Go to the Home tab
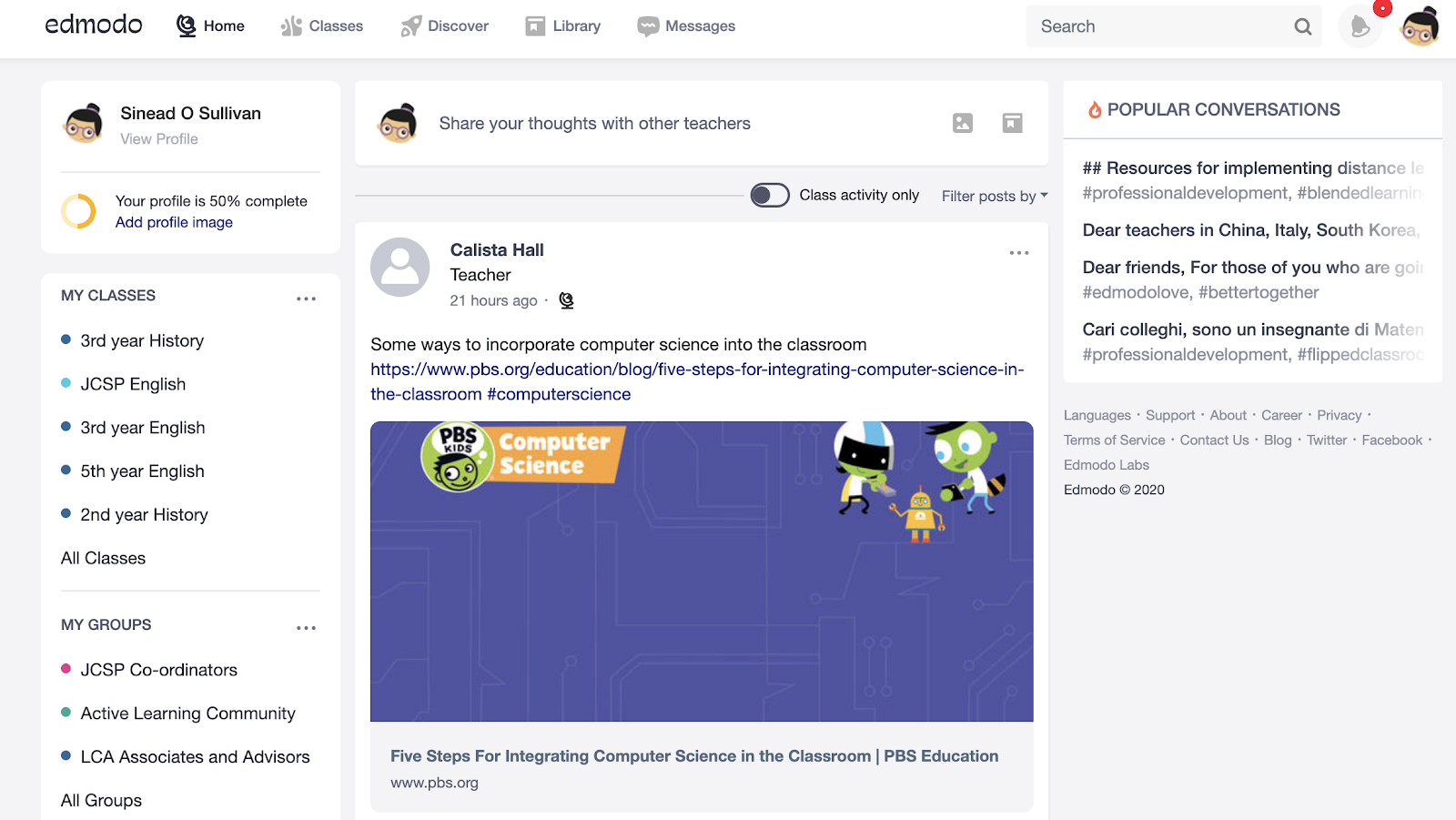 (x=210, y=26)
